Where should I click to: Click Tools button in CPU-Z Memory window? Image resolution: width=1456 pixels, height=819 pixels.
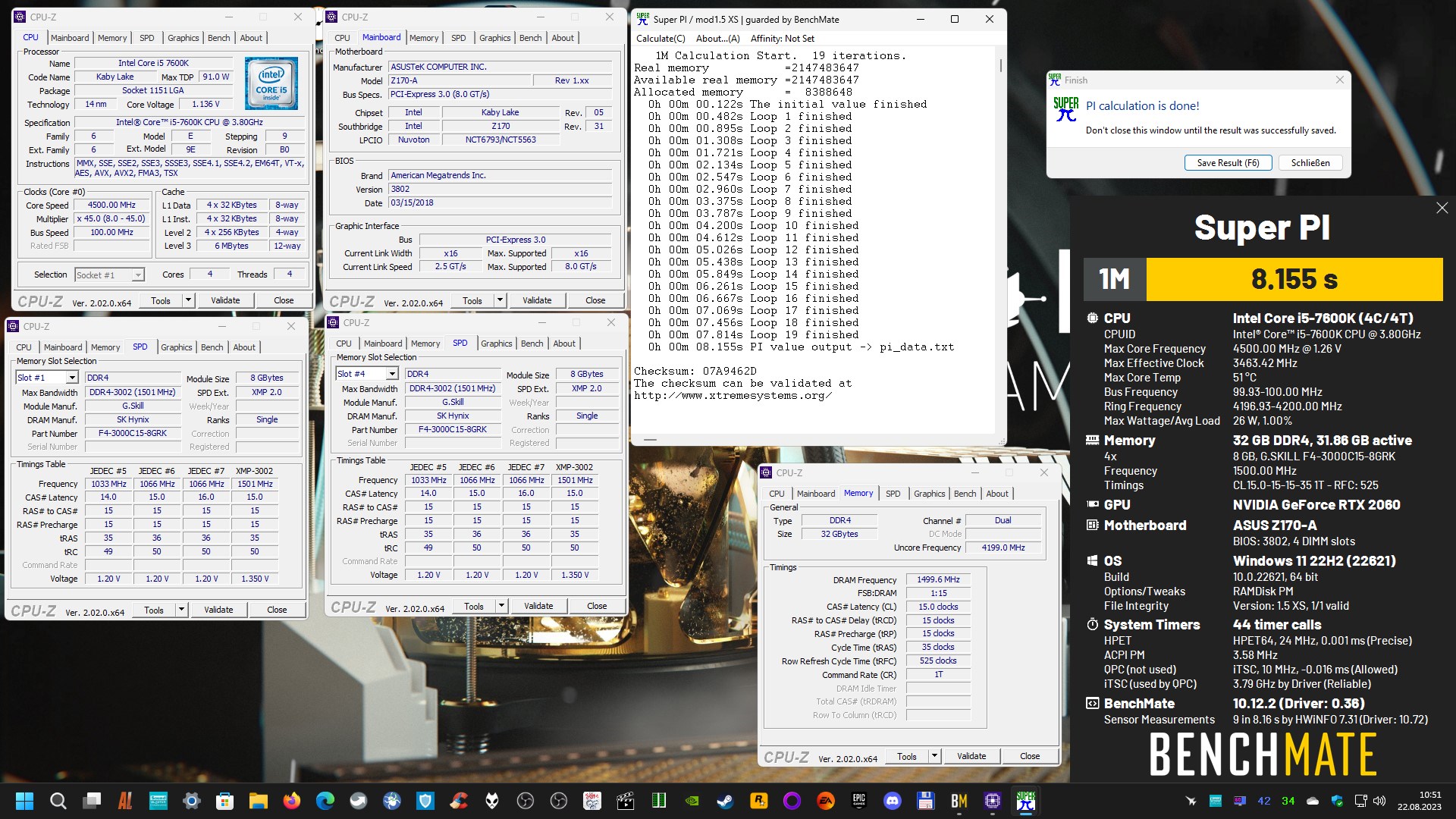coord(906,756)
